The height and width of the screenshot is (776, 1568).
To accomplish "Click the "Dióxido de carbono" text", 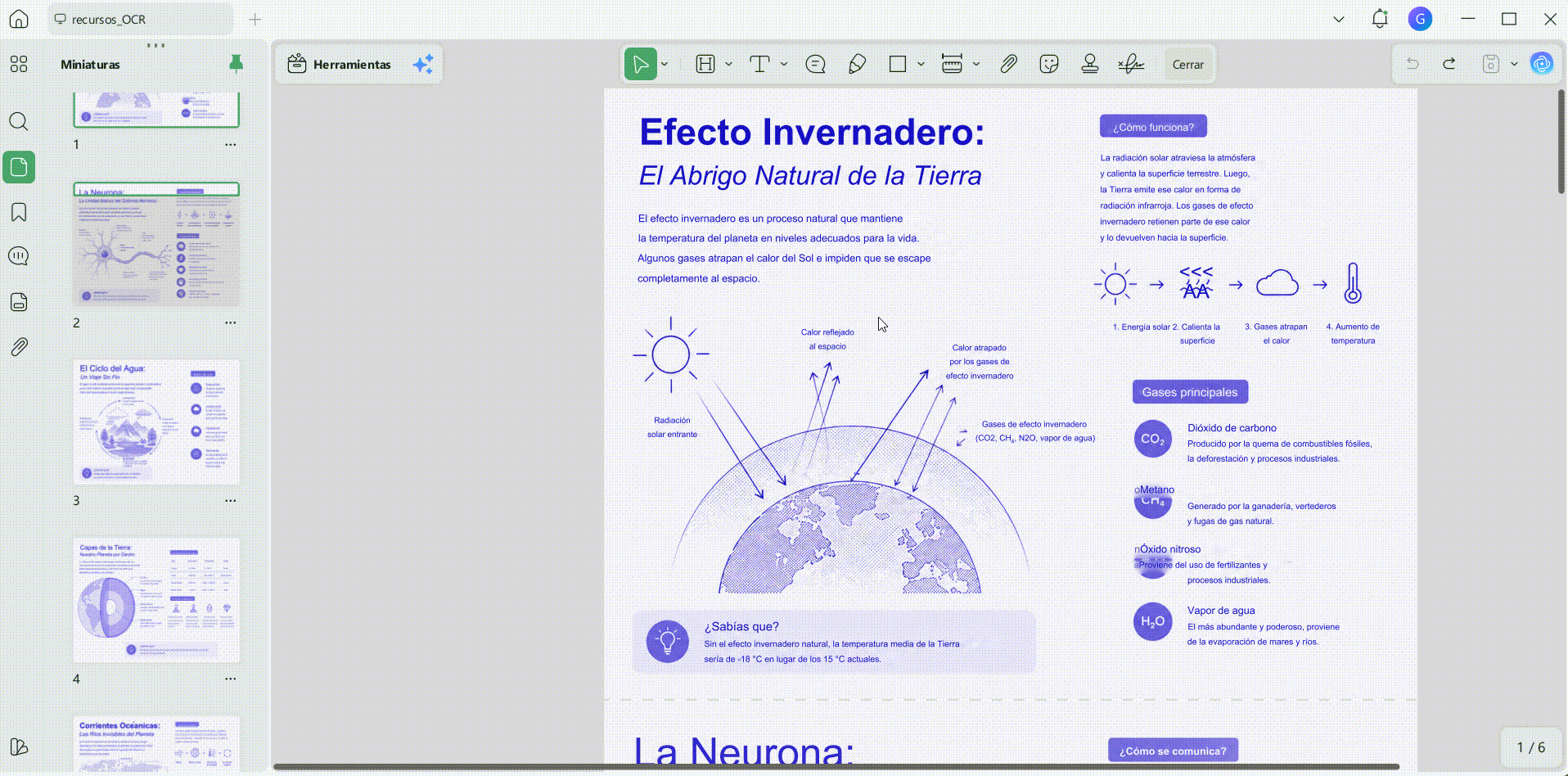I will (x=1232, y=428).
